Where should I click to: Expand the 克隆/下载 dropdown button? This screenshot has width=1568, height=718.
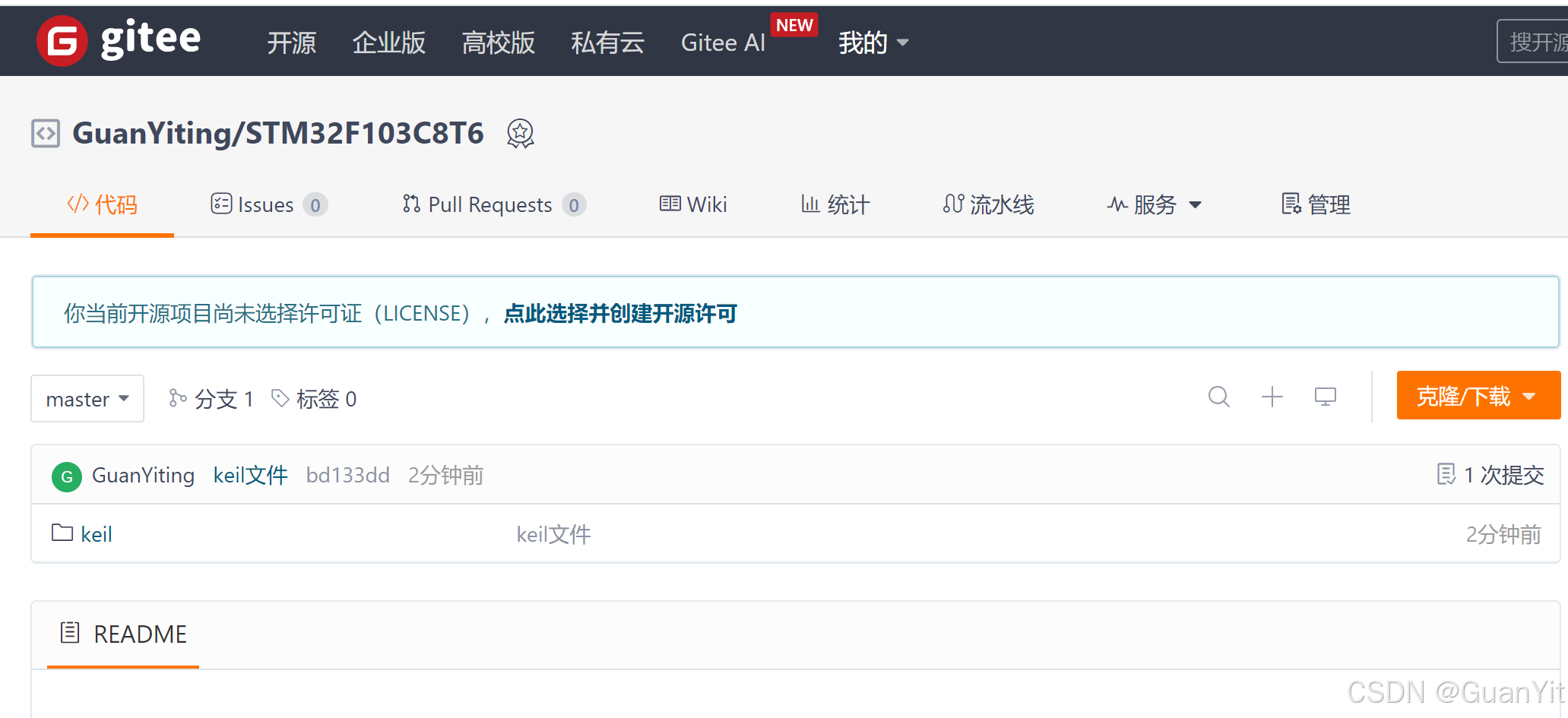(x=1478, y=395)
